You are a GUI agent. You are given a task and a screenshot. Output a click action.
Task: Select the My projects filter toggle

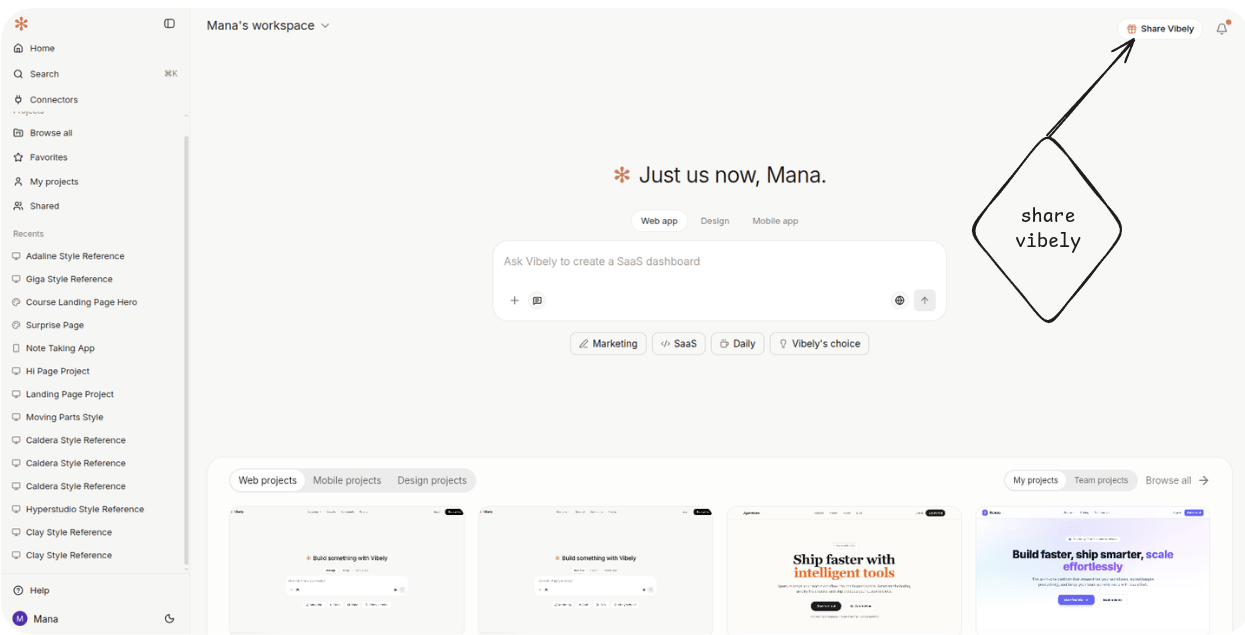pyautogui.click(x=1035, y=481)
